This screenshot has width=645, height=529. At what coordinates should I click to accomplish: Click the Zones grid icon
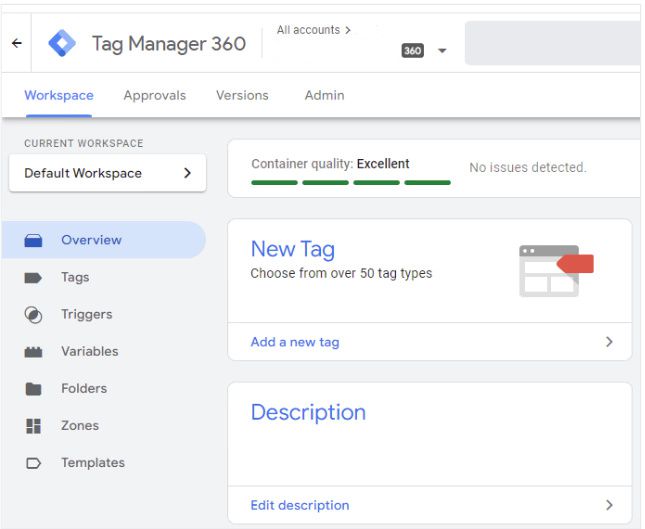point(33,426)
